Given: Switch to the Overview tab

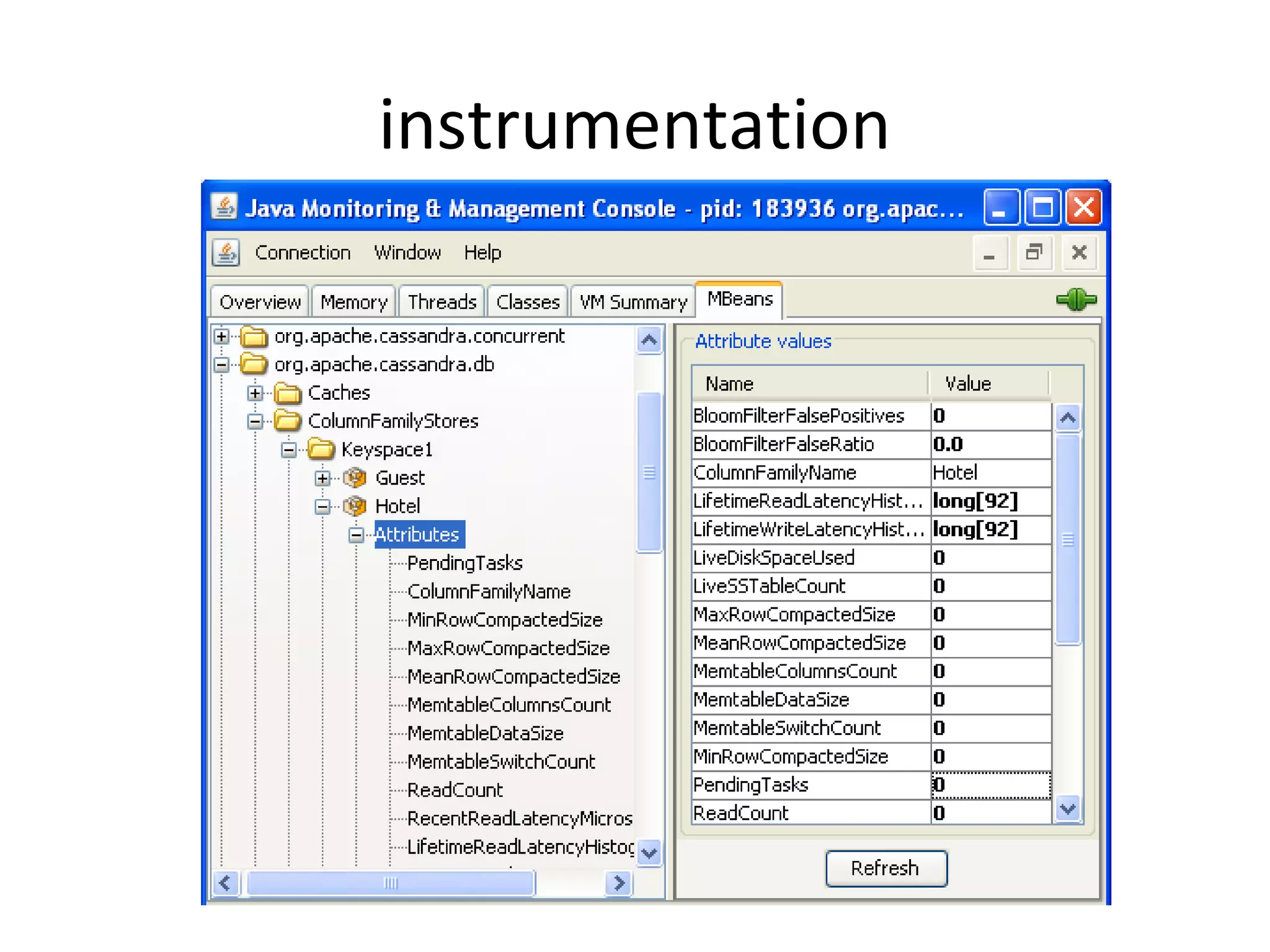Looking at the screenshot, I should (x=260, y=302).
